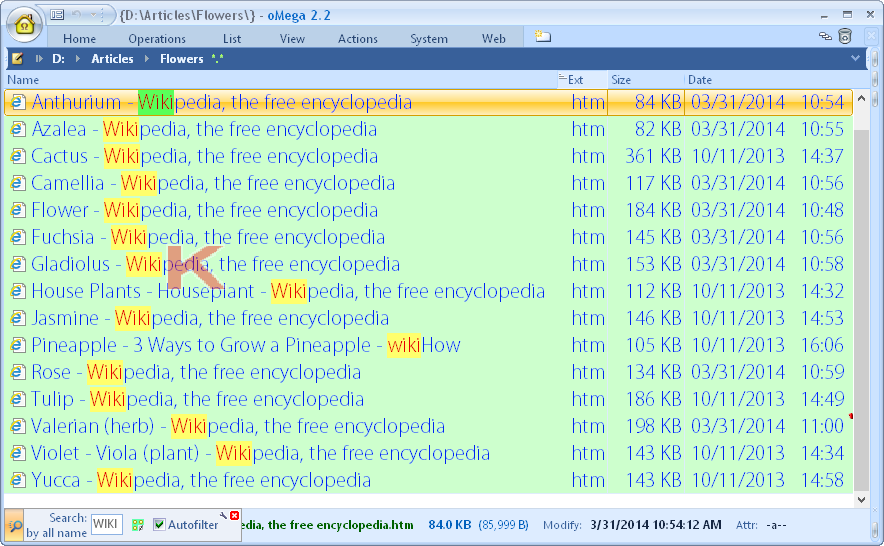Click the Gladiolus file's htm icon
Screen dimensions: 884x546
tap(18, 264)
